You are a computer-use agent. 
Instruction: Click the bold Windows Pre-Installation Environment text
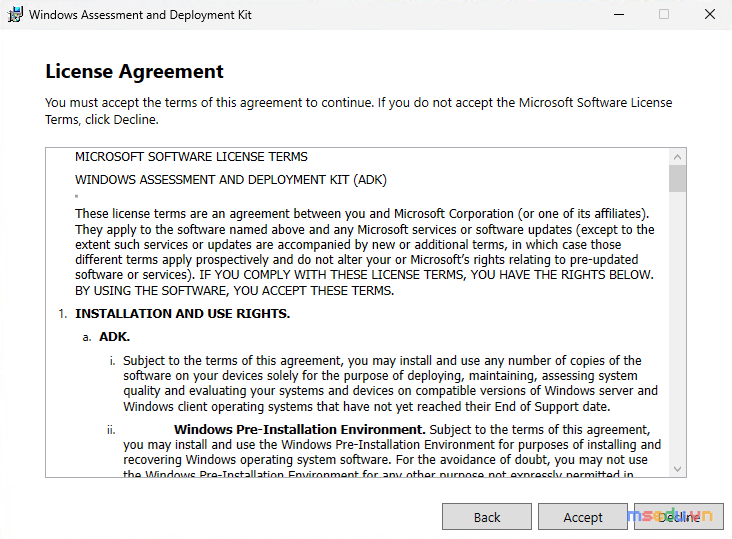click(x=299, y=429)
